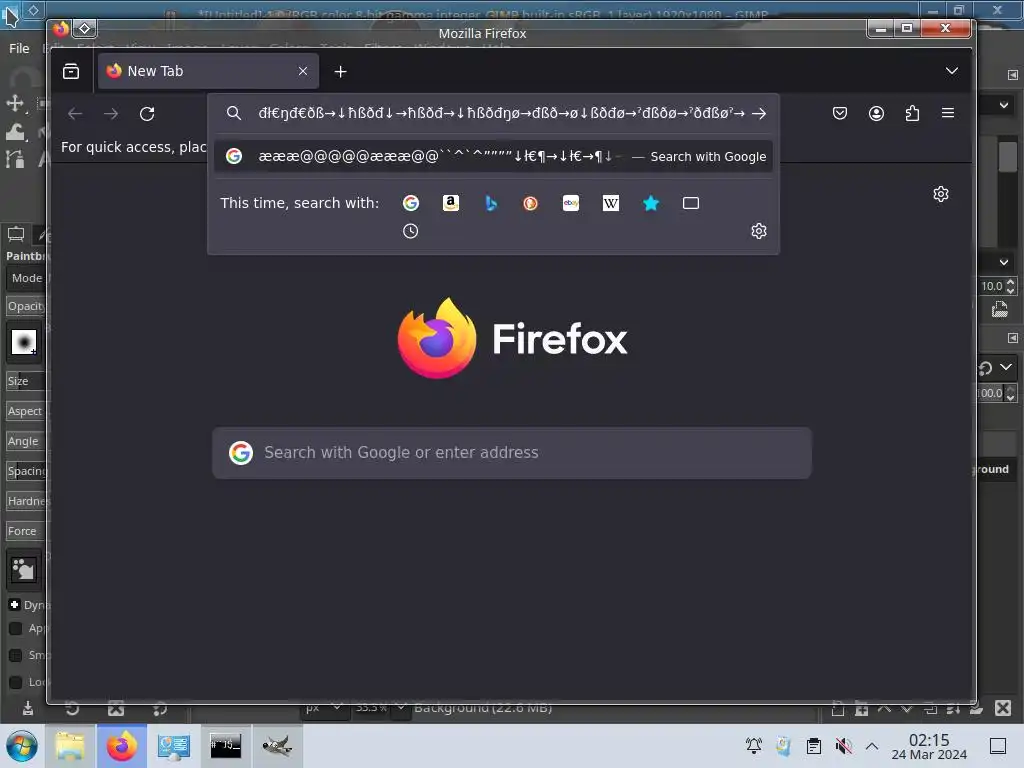The width and height of the screenshot is (1024, 768).
Task: Adjust the Angle slider in GIMP
Action: pos(26,441)
